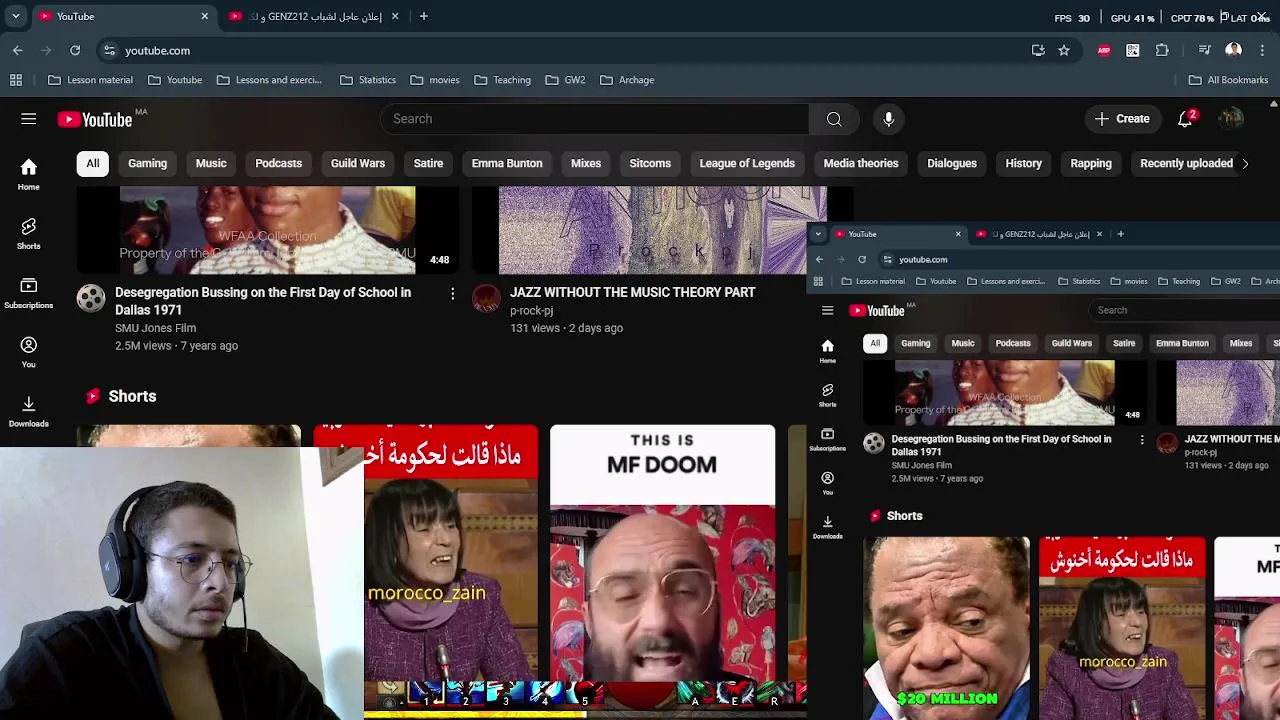
Task: Select the Gaming chip in main window
Action: (147, 163)
